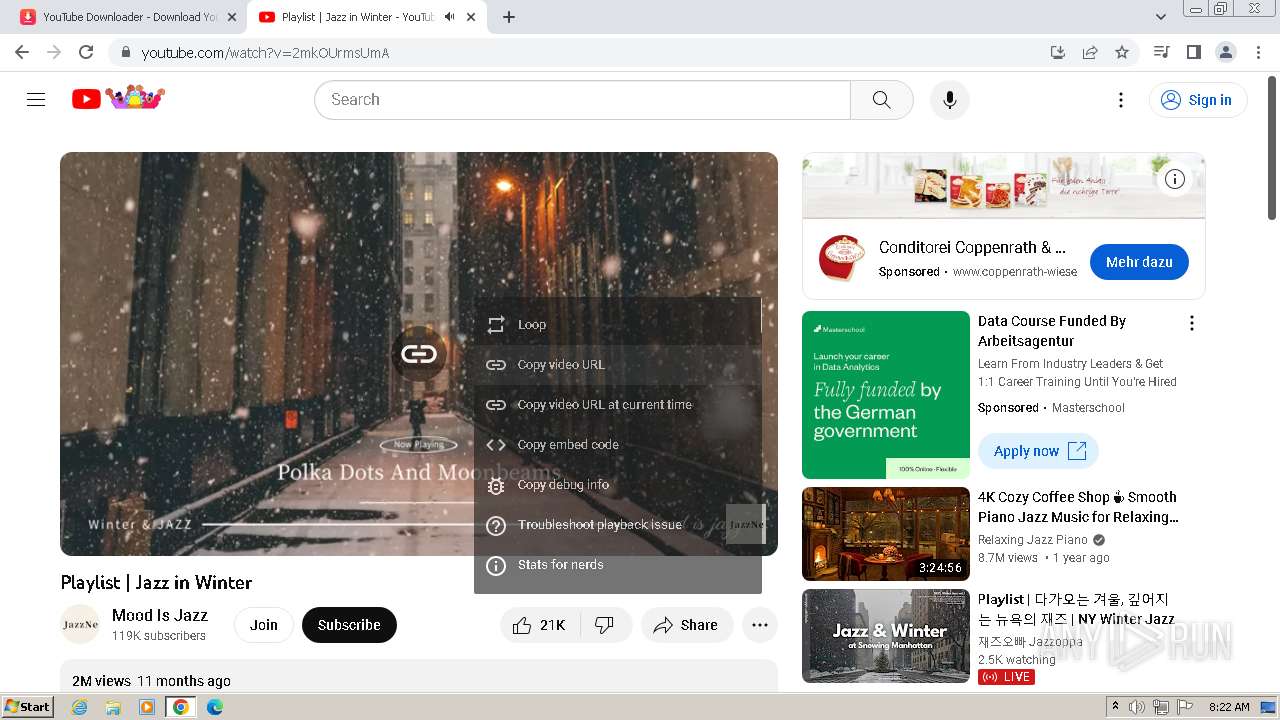
Task: Dislike the video with thumbs-down button
Action: pos(605,625)
